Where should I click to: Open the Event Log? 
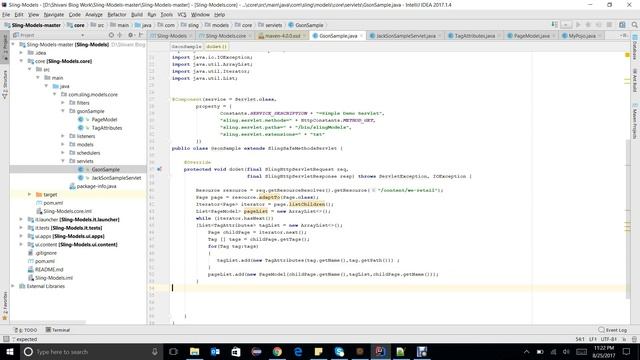(613, 330)
